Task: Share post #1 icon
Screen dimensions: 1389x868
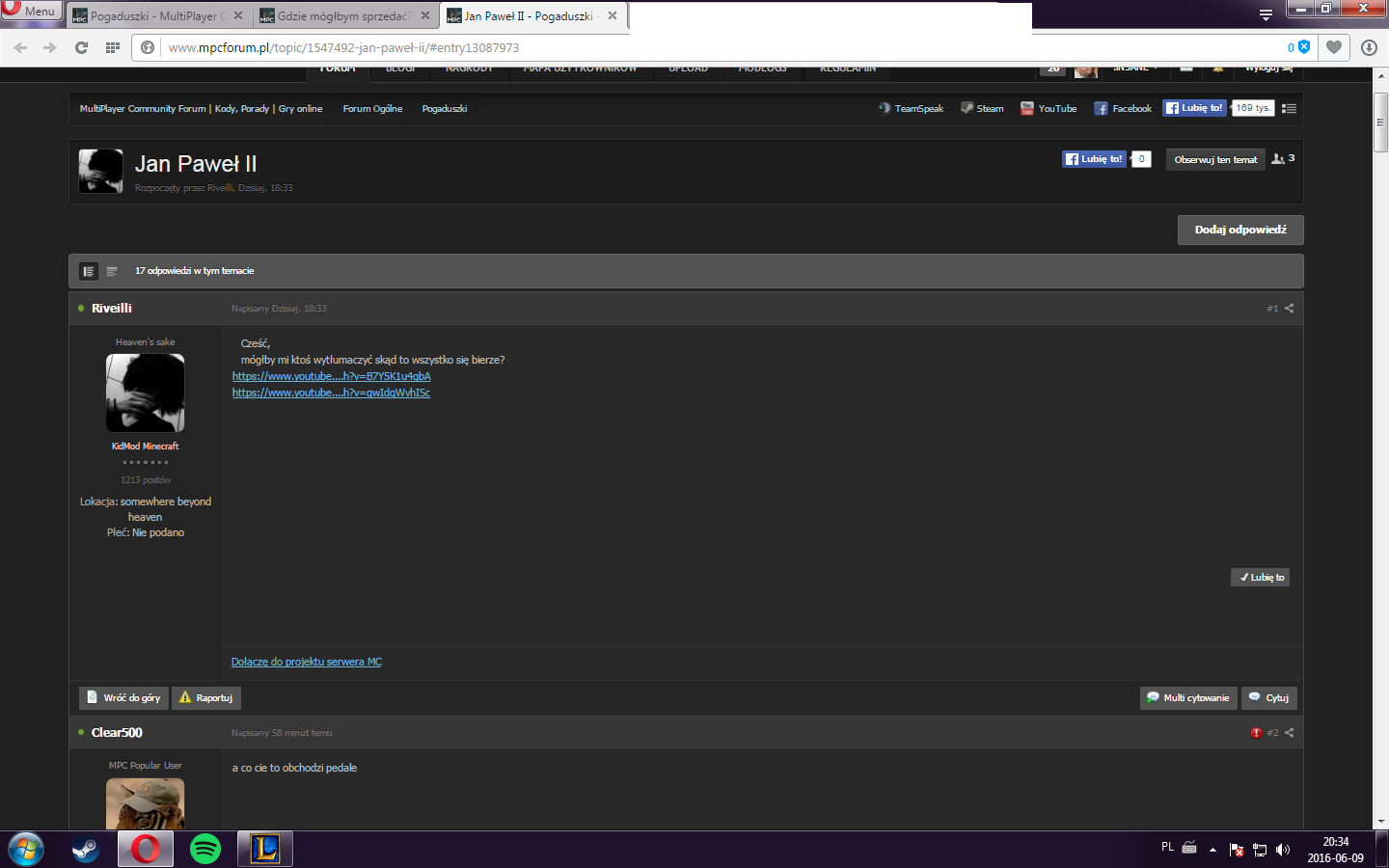Action: (1290, 309)
